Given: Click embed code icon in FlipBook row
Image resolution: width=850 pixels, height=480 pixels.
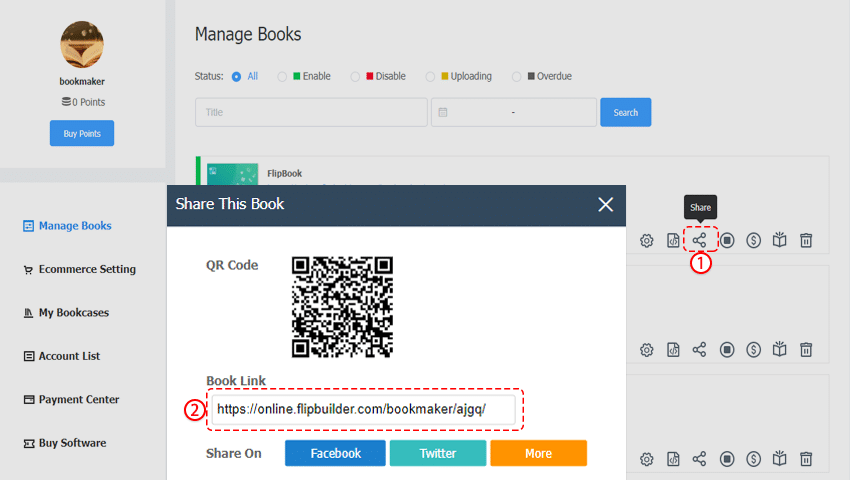Looking at the screenshot, I should [x=673, y=240].
